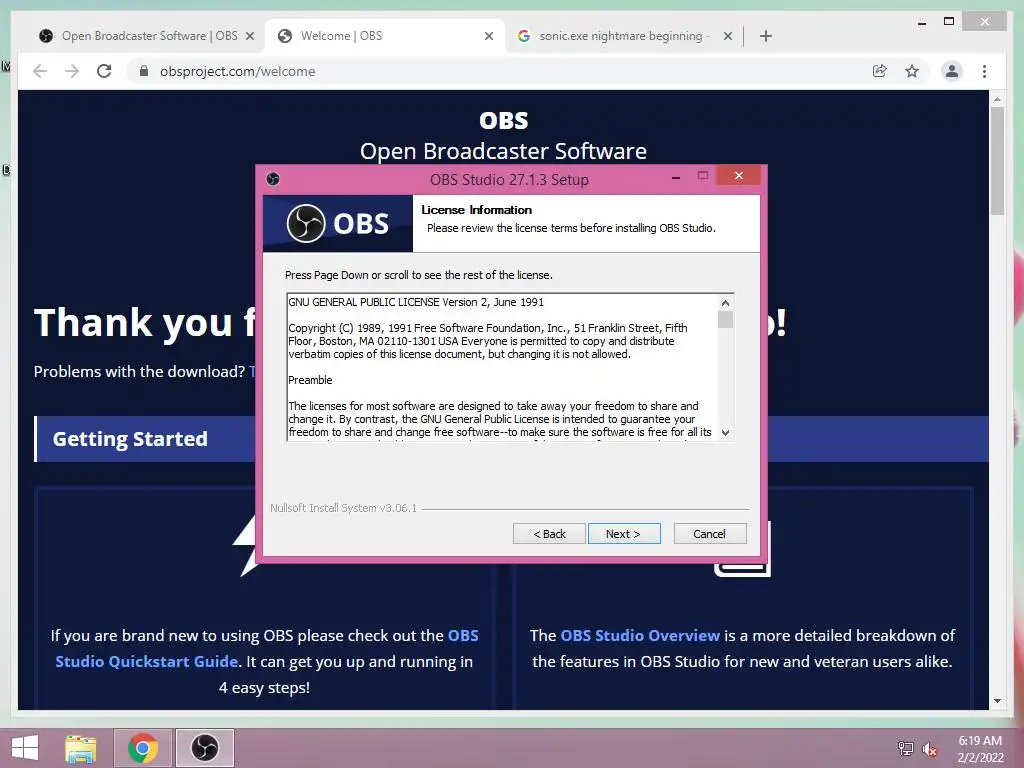
Task: Minimize the Chrome browser window
Action: [x=921, y=22]
